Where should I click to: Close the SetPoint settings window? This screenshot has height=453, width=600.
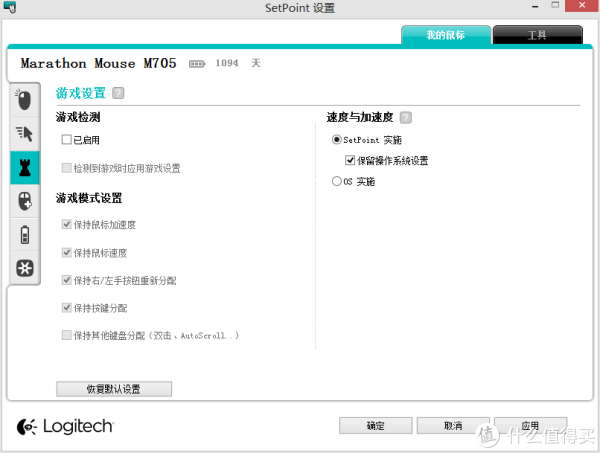pyautogui.click(x=582, y=6)
